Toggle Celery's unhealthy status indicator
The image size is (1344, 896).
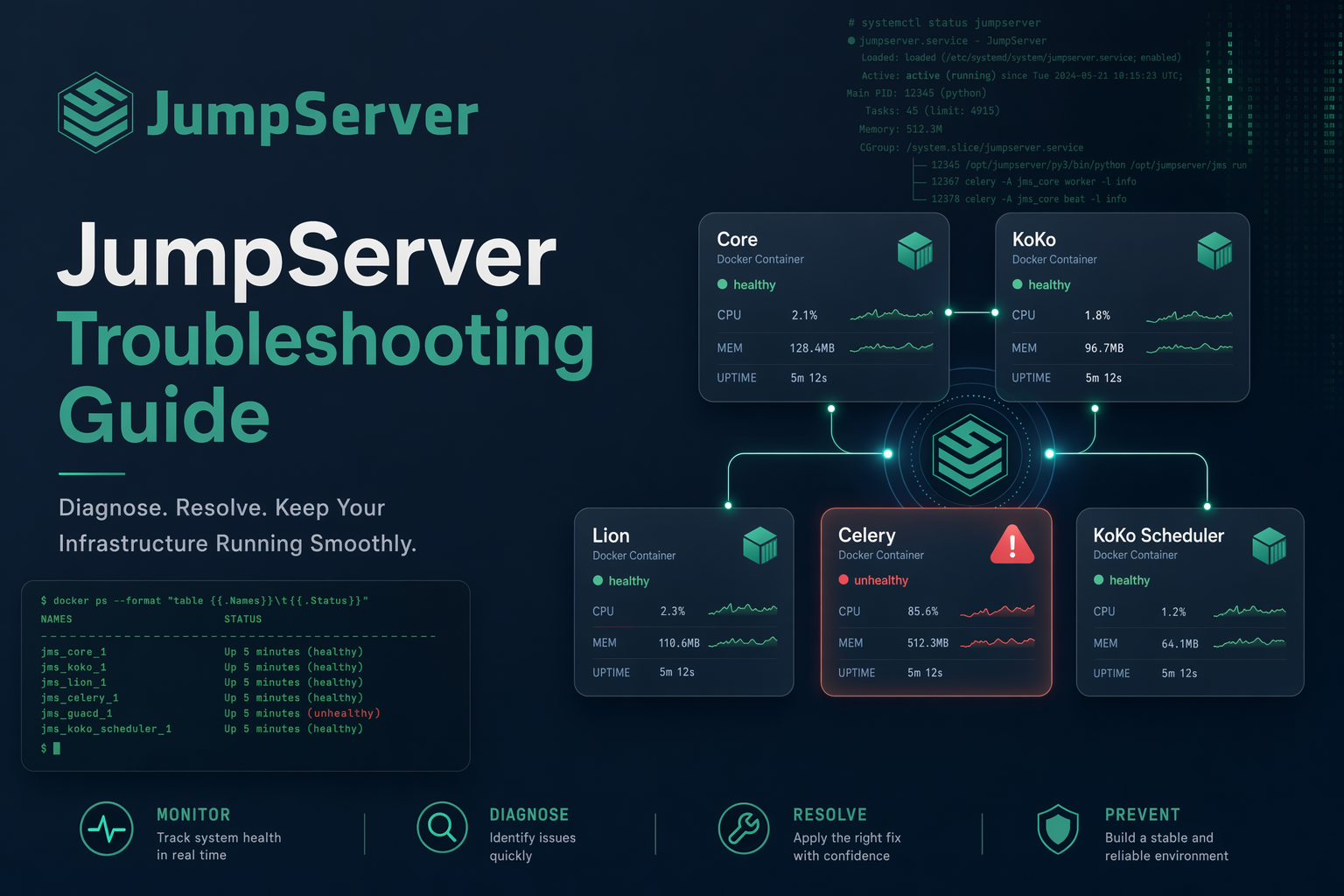(842, 580)
